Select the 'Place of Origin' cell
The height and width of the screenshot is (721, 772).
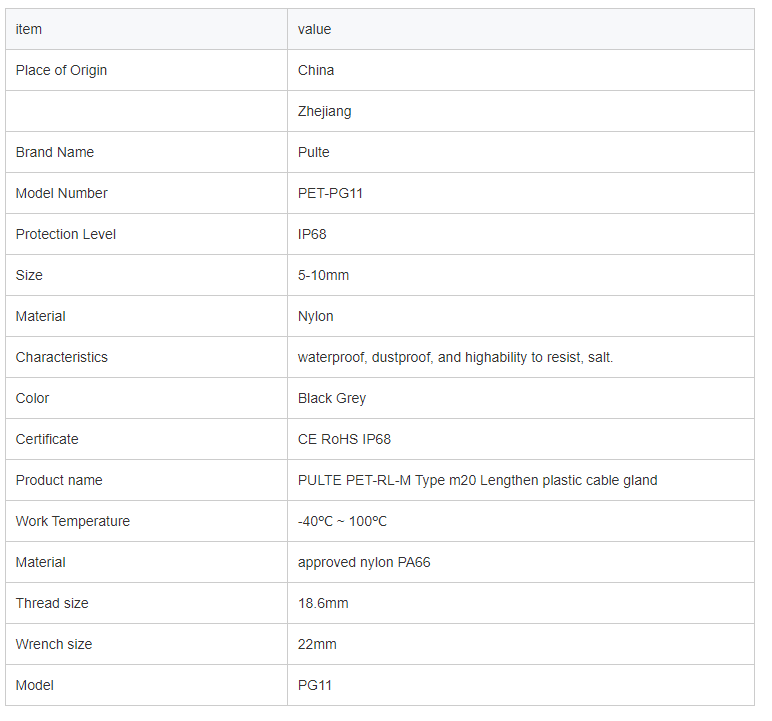146,70
